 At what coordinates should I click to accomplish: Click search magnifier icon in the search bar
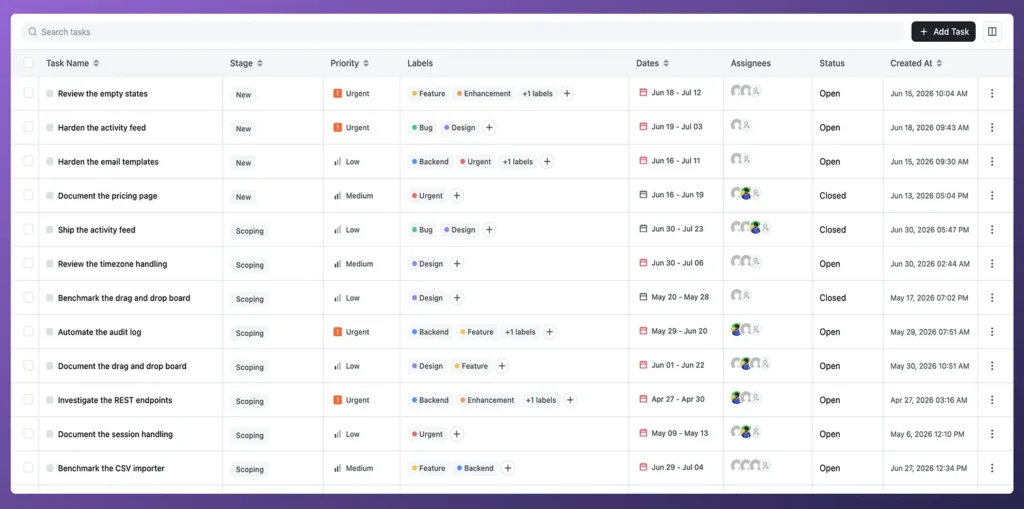pos(33,31)
